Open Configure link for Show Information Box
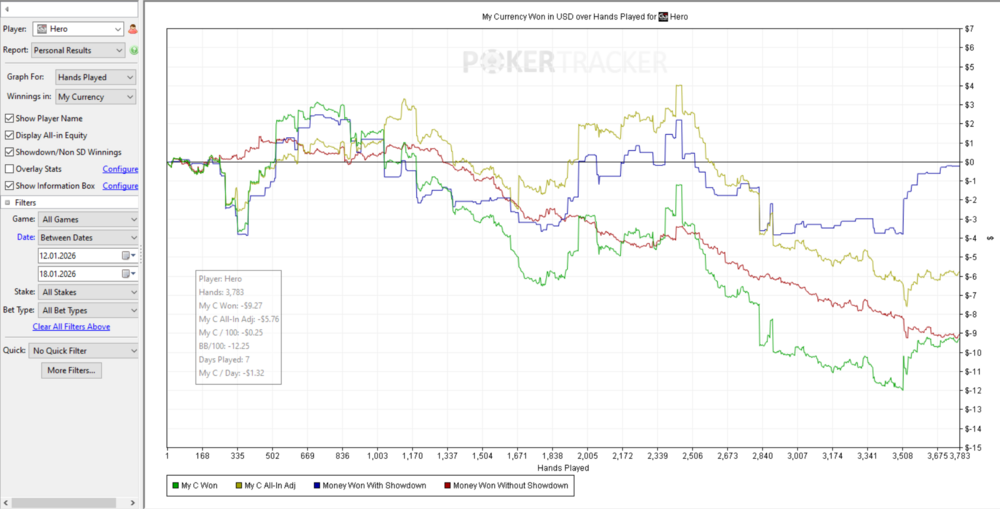This screenshot has width=1000, height=509. tap(120, 186)
